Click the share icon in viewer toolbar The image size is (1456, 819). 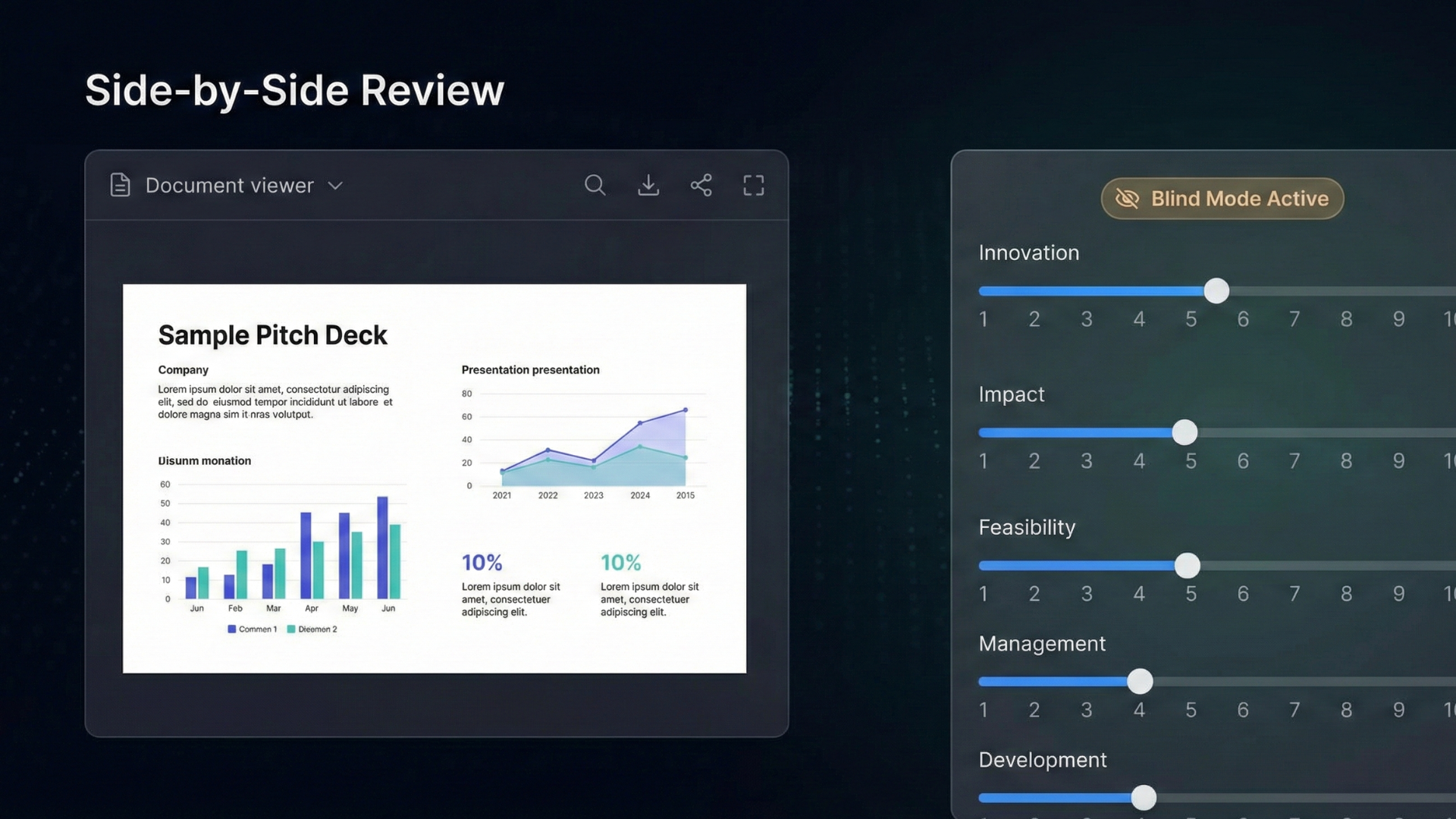click(x=701, y=185)
